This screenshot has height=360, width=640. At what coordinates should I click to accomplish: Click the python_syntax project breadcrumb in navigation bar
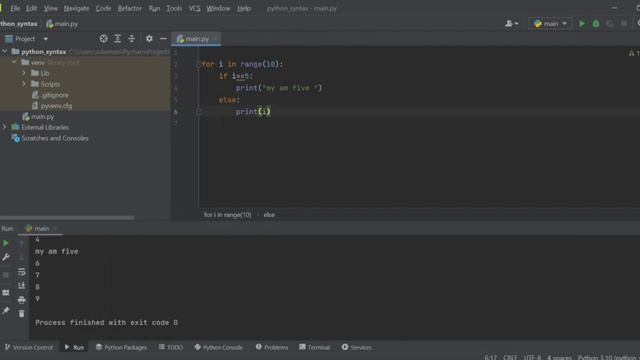point(19,24)
